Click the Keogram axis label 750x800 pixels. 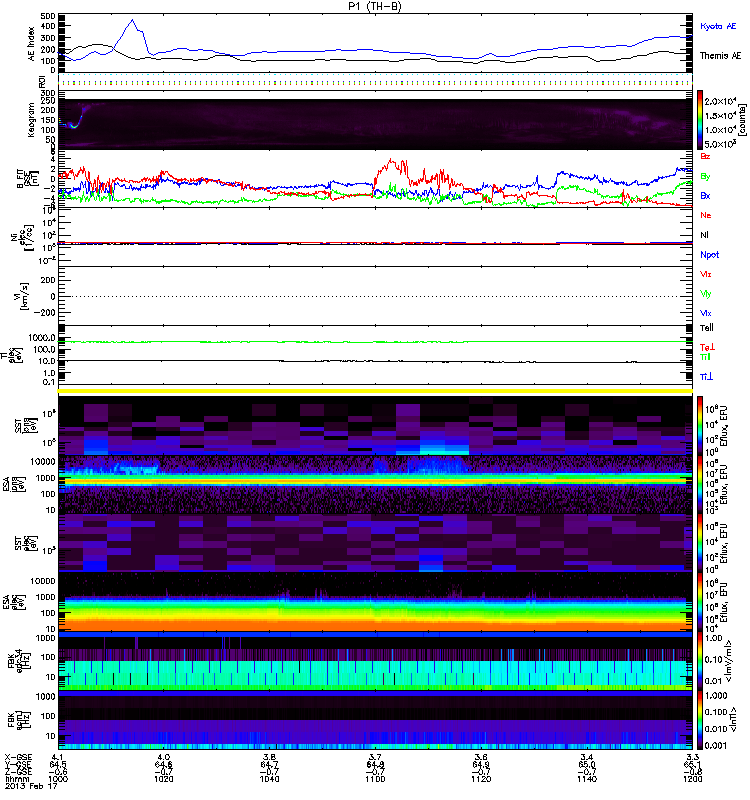31,120
